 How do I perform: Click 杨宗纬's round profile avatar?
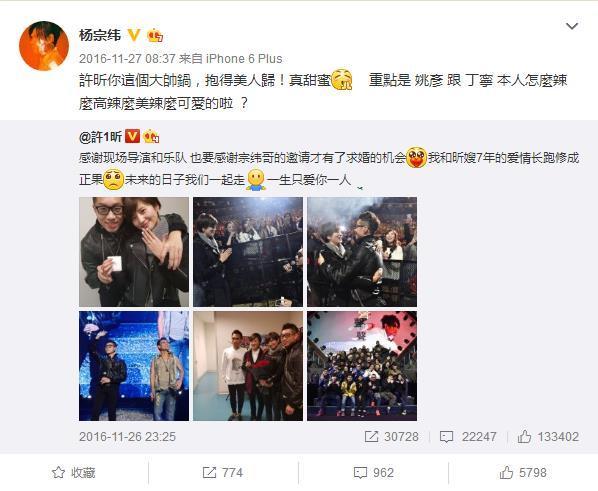44,46
